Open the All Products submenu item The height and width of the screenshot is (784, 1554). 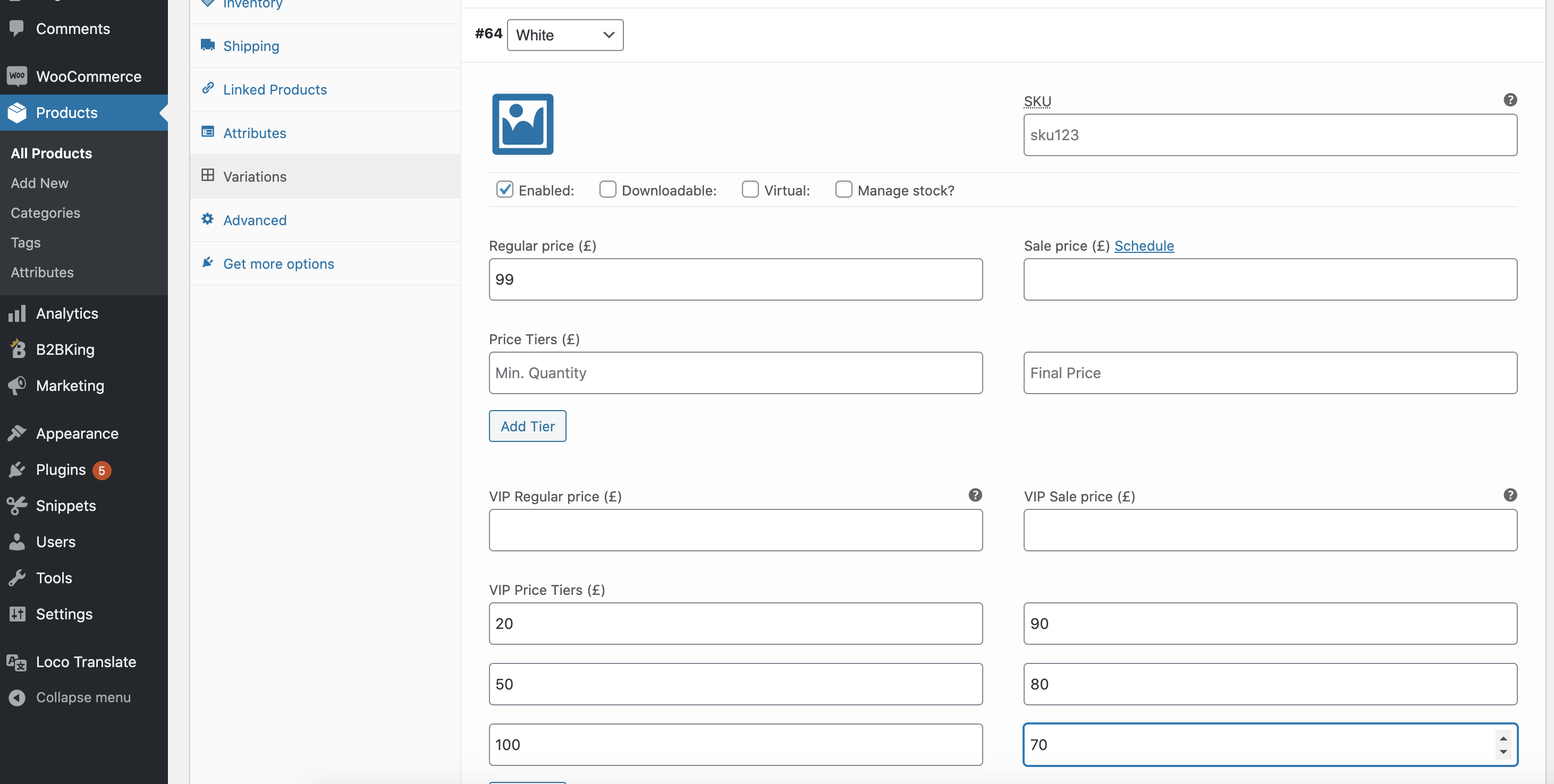point(51,153)
